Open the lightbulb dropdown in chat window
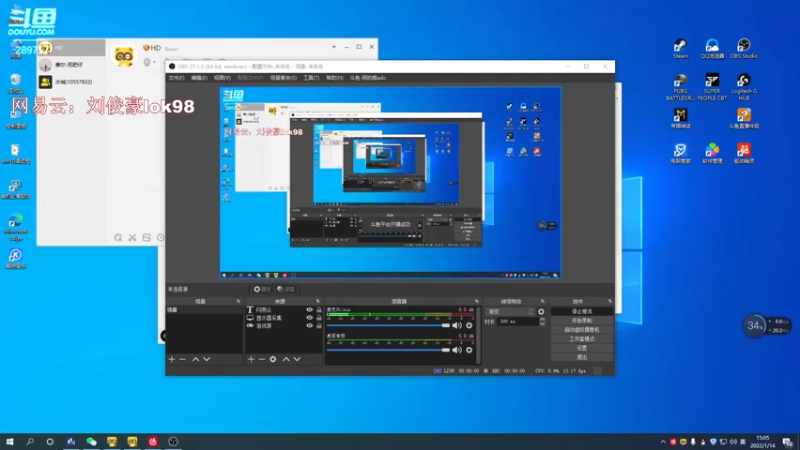Screen dimensions: 800x450 click(149, 62)
